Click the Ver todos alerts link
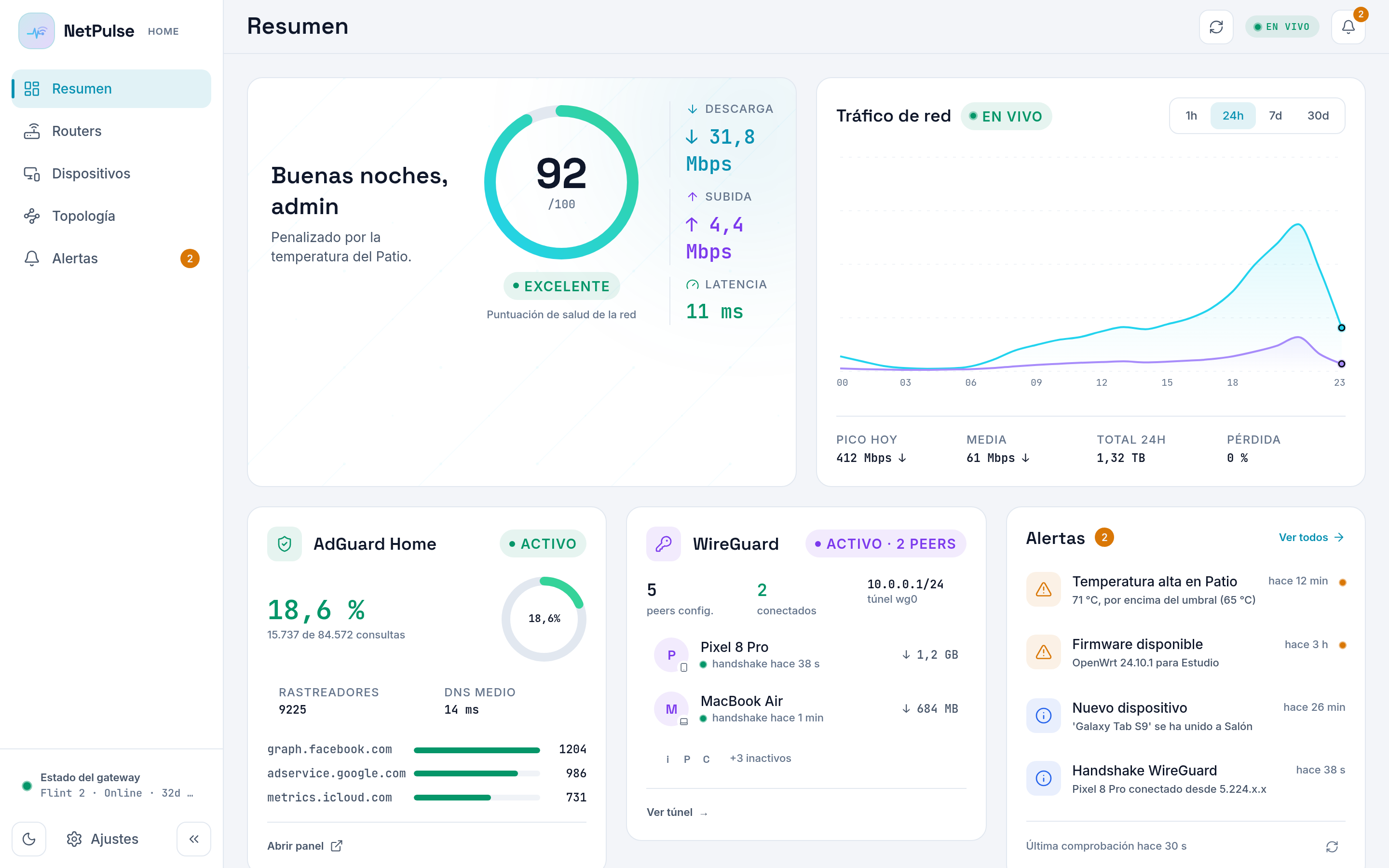The height and width of the screenshot is (868, 1389). [x=1311, y=537]
